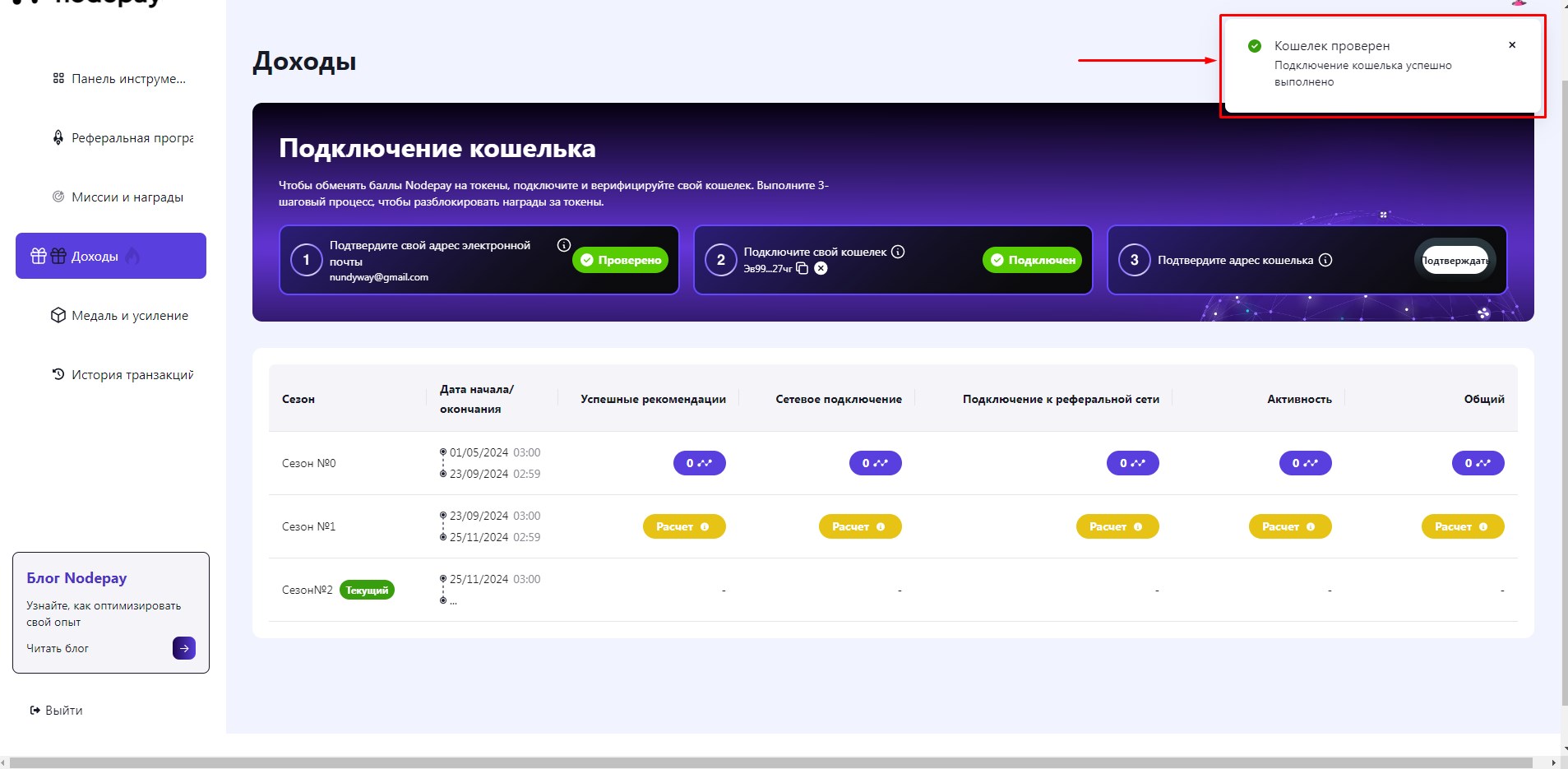Click the date 01/05/2024 03:00
The image size is (1568, 769).
click(495, 452)
